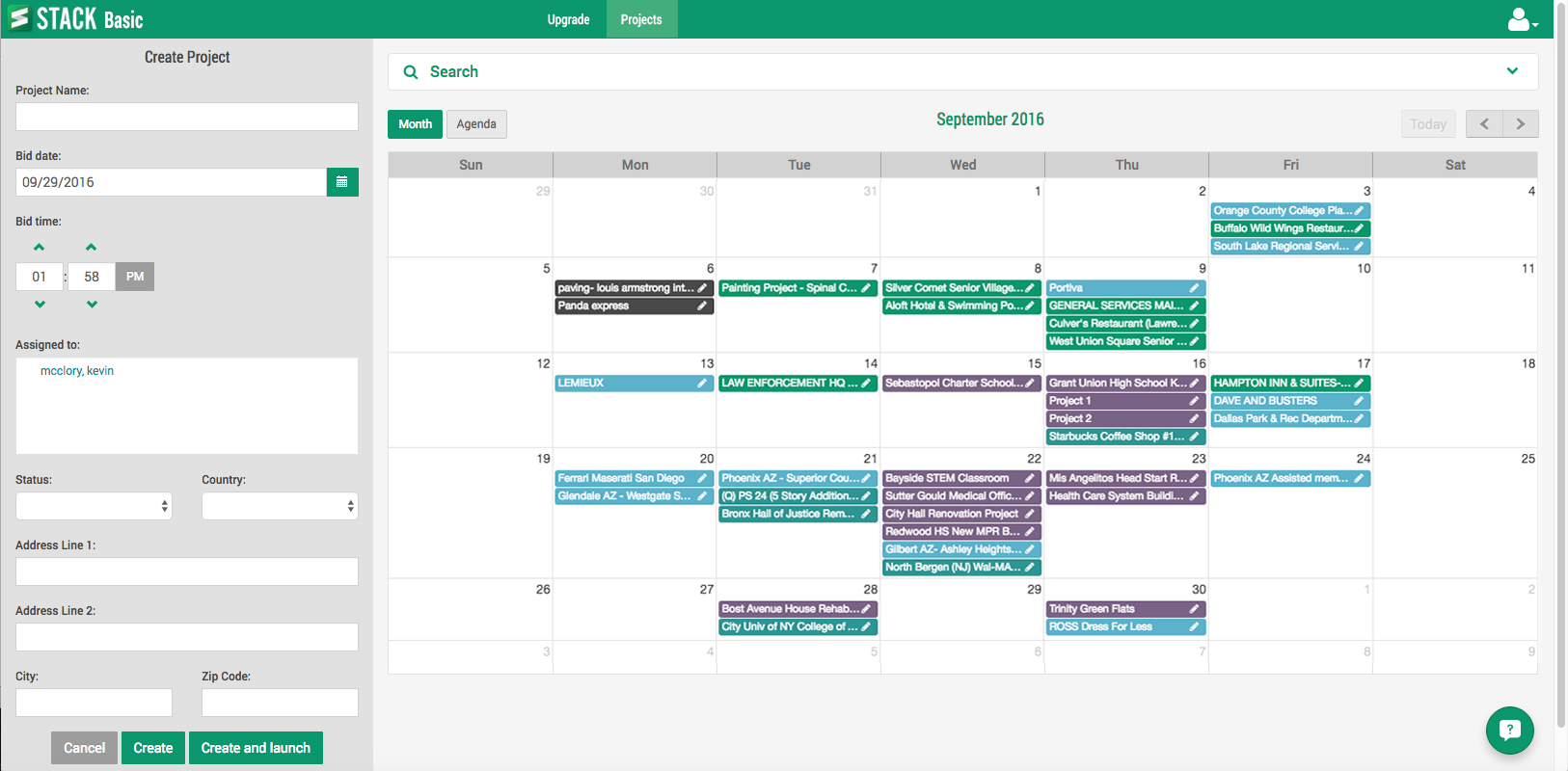
Task: Click the help chat bubble icon
Action: [1509, 731]
